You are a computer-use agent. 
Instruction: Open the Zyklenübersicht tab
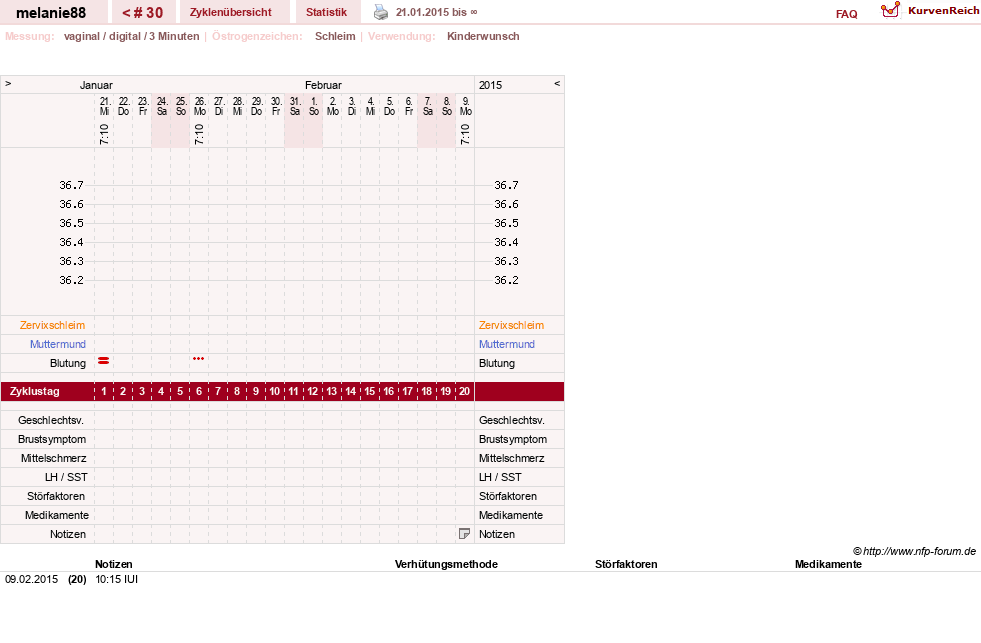[x=231, y=13]
